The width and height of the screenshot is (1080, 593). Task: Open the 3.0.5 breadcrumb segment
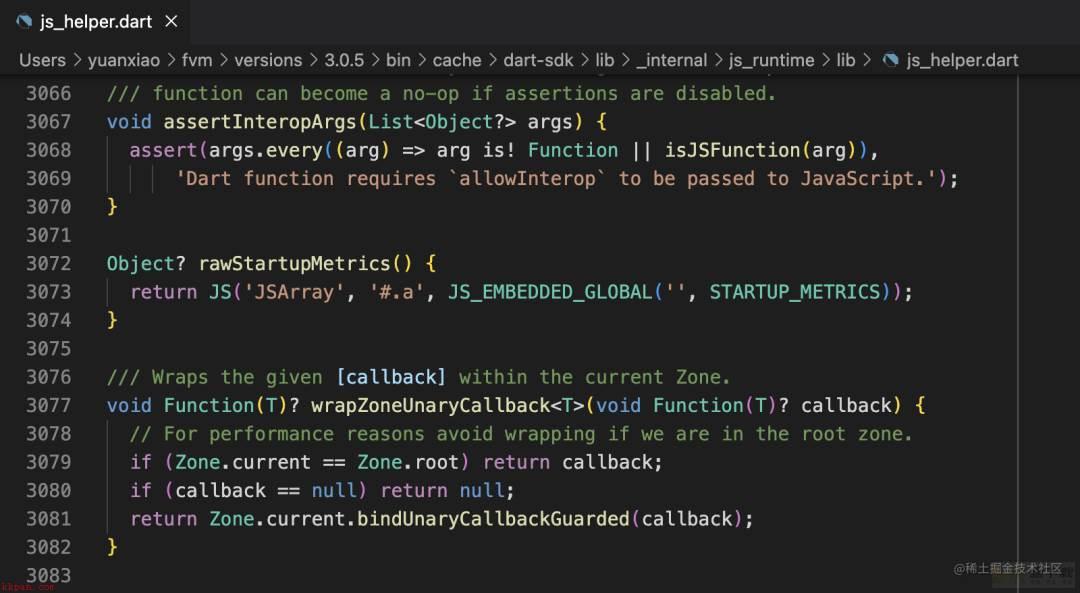(344, 61)
